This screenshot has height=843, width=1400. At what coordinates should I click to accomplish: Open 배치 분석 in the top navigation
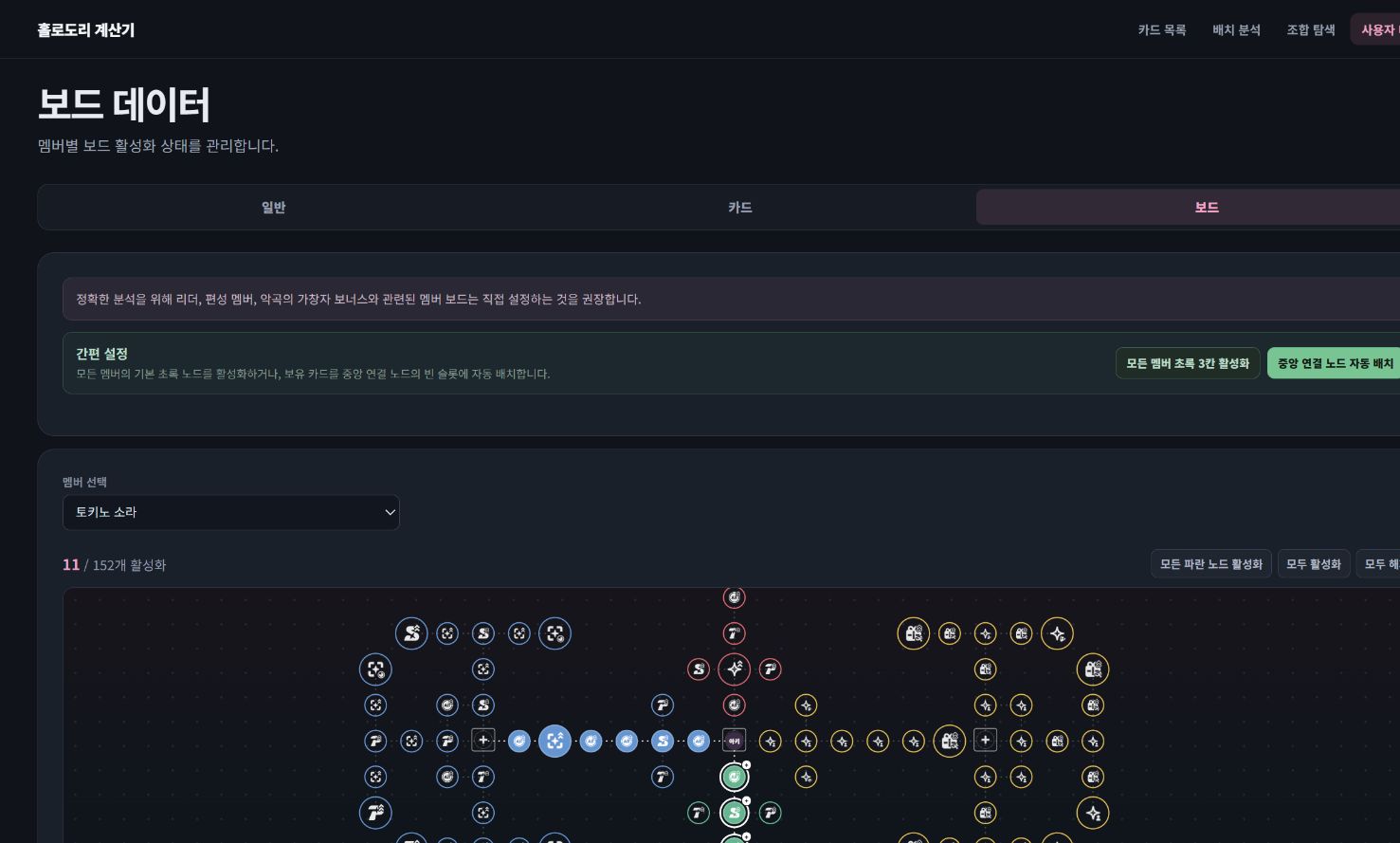tap(1236, 29)
